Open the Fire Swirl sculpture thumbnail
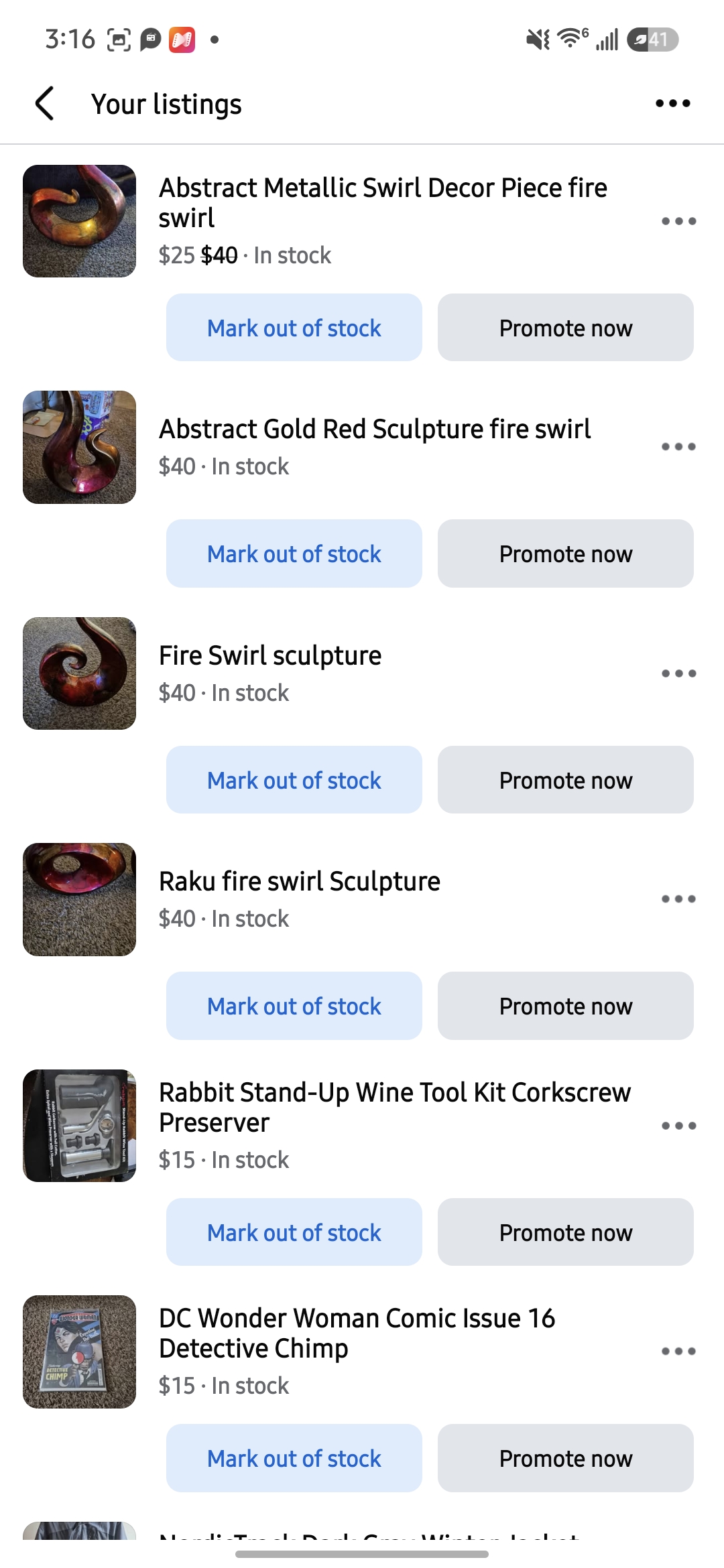Screen dimensions: 724x1568 click(79, 673)
